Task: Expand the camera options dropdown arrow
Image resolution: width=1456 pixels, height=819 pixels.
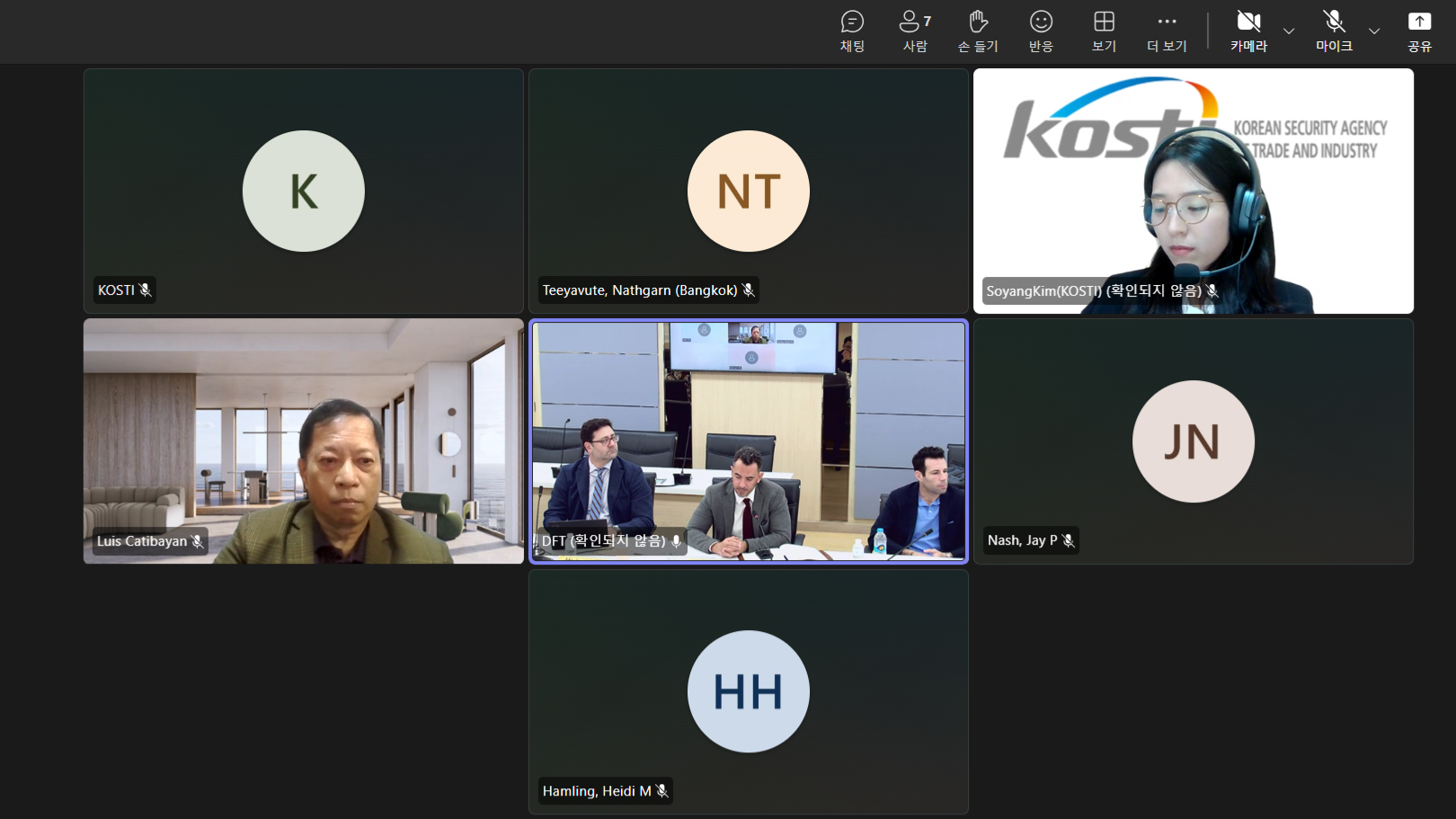Action: (x=1289, y=31)
